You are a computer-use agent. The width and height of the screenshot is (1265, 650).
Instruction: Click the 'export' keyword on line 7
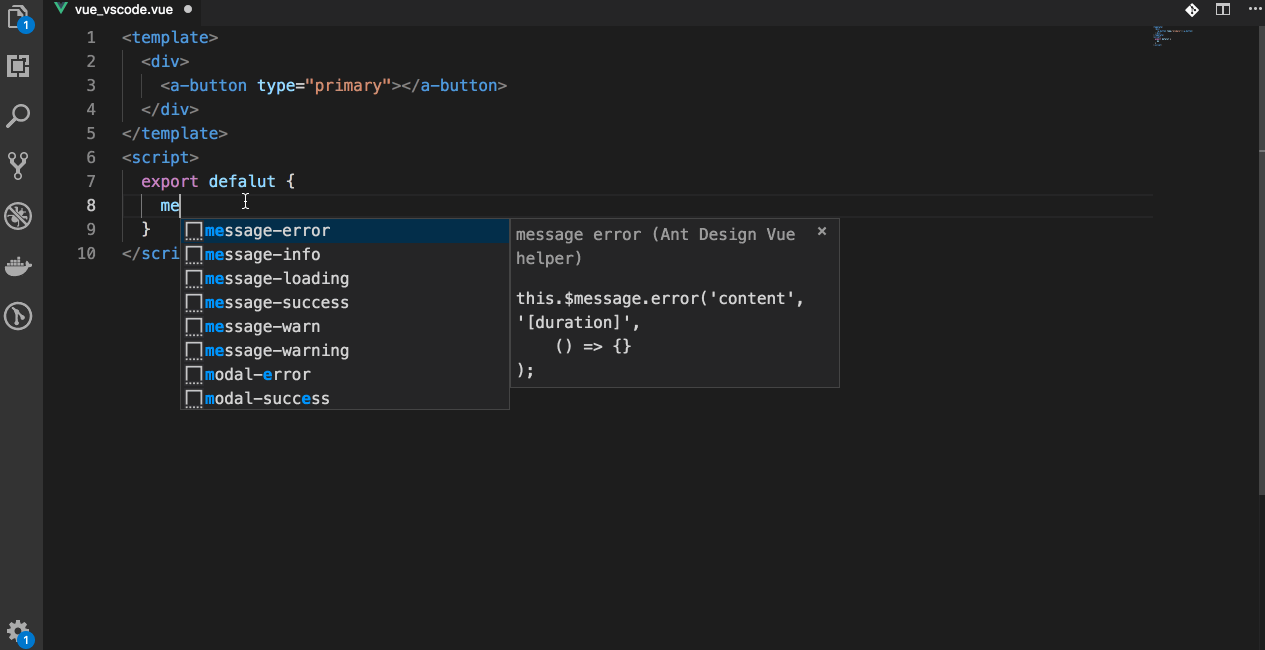tap(170, 182)
